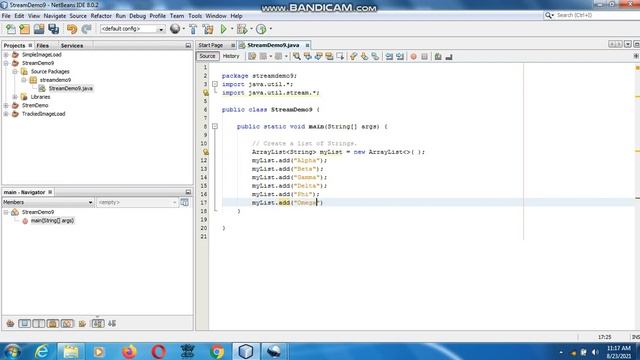640x360 pixels.
Task: Click the lightbulb hint on line 11
Action: (206, 152)
